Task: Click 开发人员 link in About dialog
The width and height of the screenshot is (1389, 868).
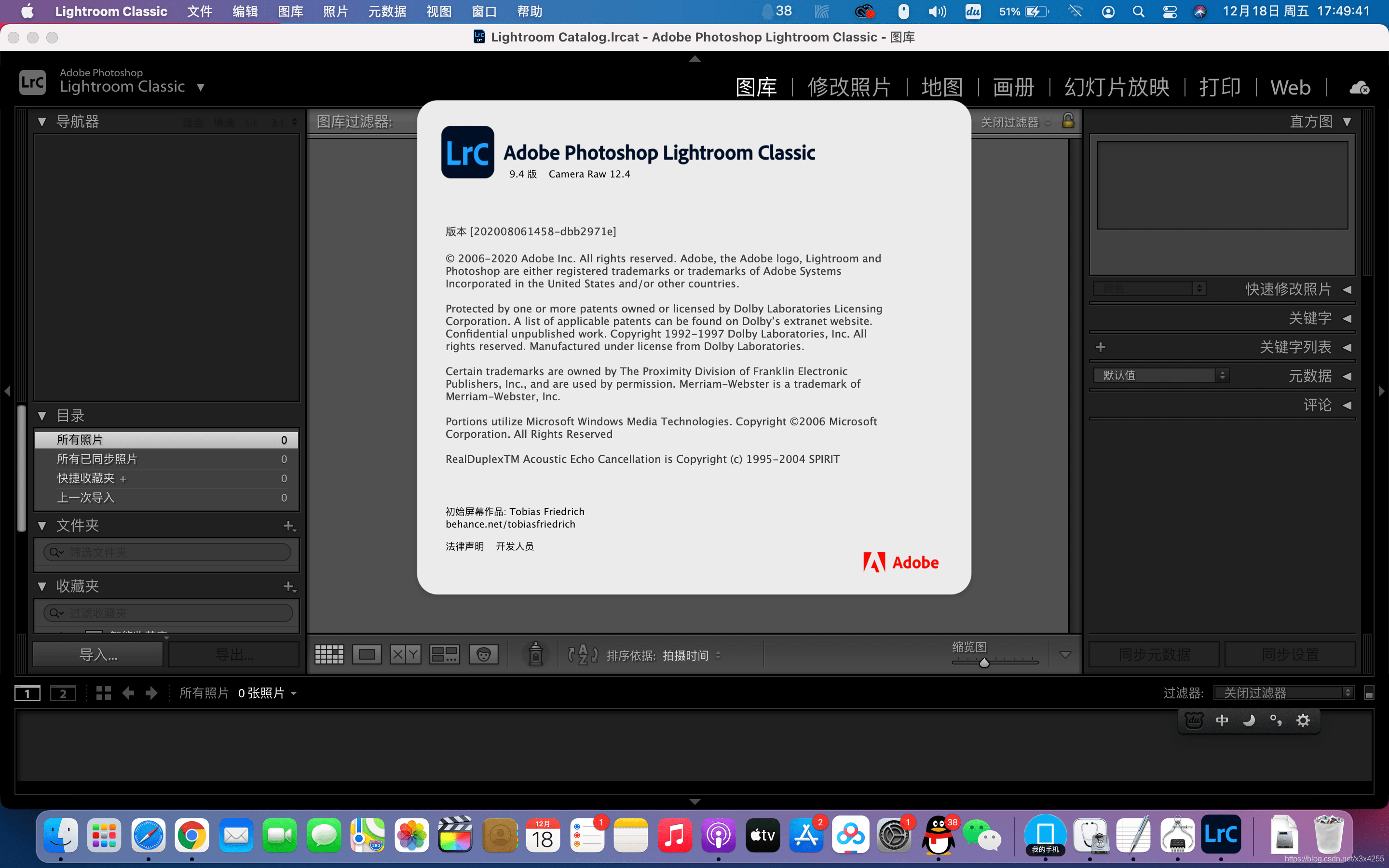Action: (514, 546)
